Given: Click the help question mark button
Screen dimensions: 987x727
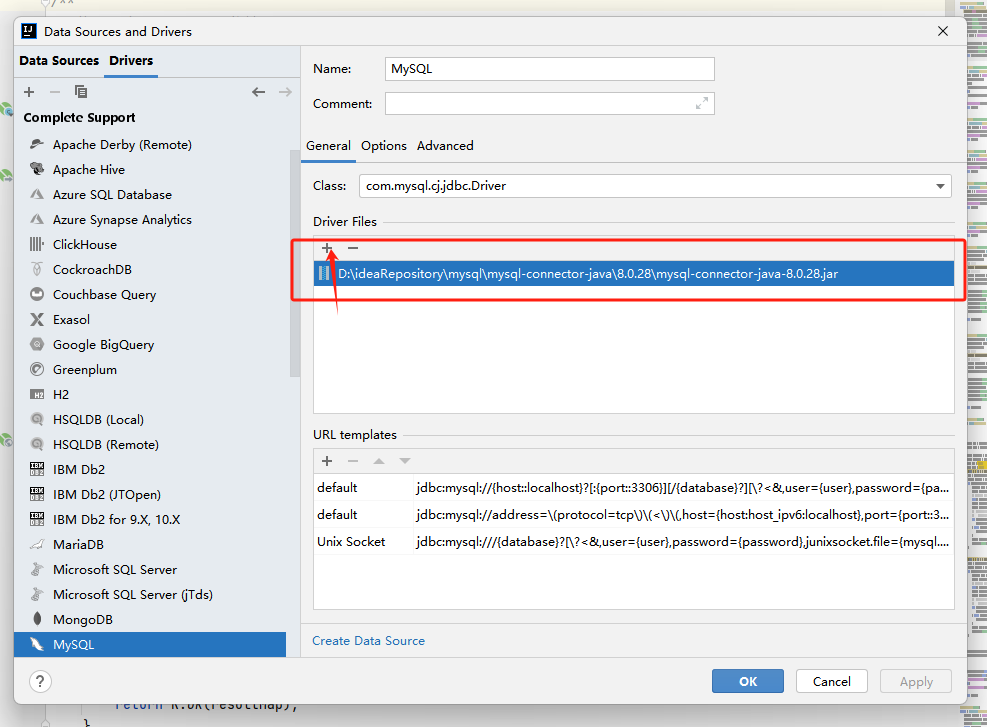Looking at the screenshot, I should coord(40,682).
